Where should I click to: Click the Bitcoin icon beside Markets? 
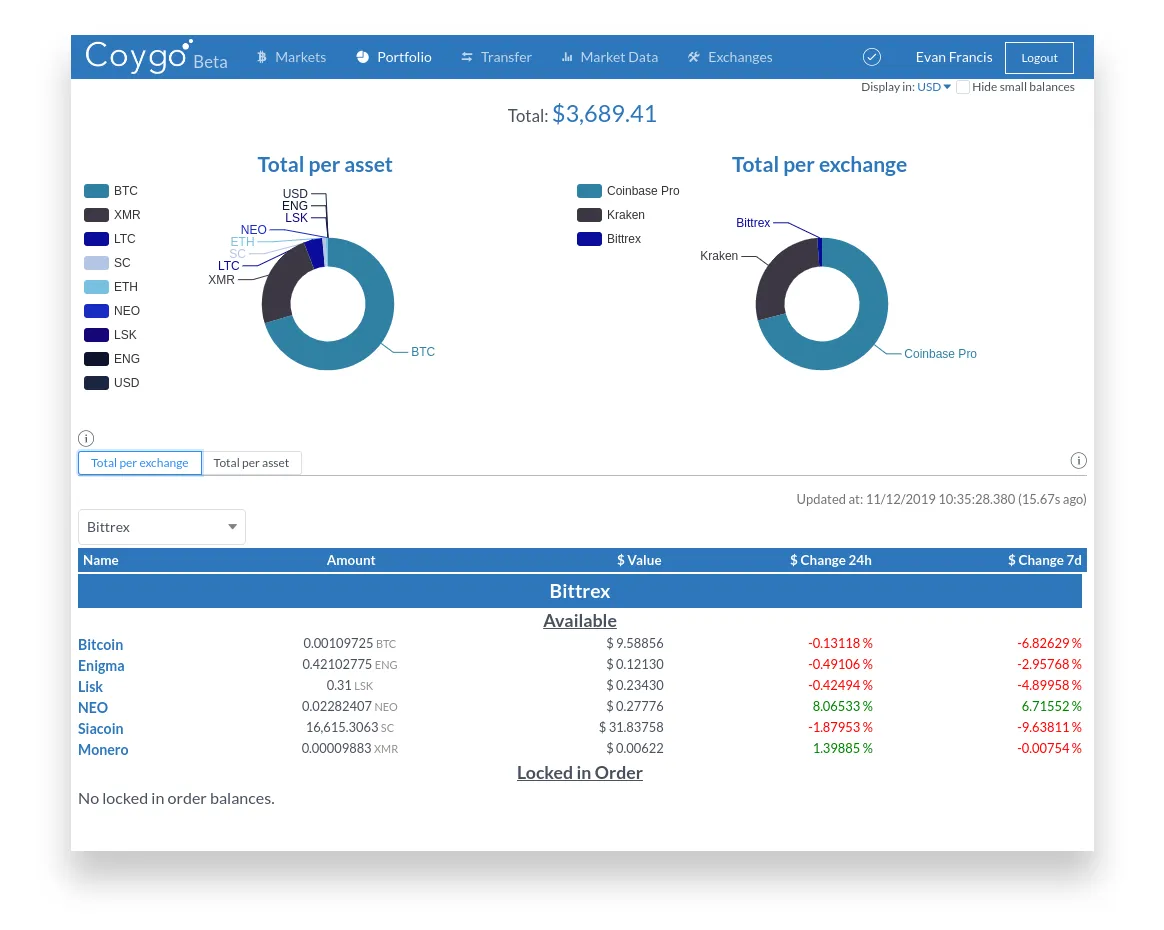(x=261, y=57)
